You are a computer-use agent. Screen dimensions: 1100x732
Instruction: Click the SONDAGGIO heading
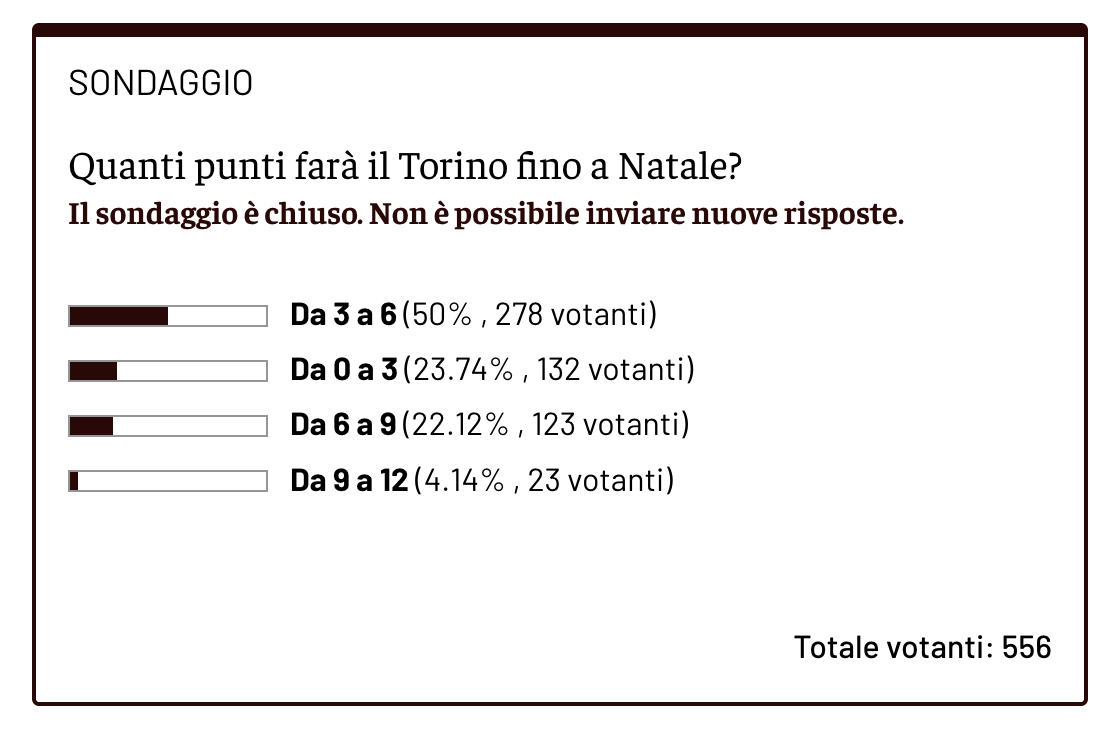pos(160,84)
